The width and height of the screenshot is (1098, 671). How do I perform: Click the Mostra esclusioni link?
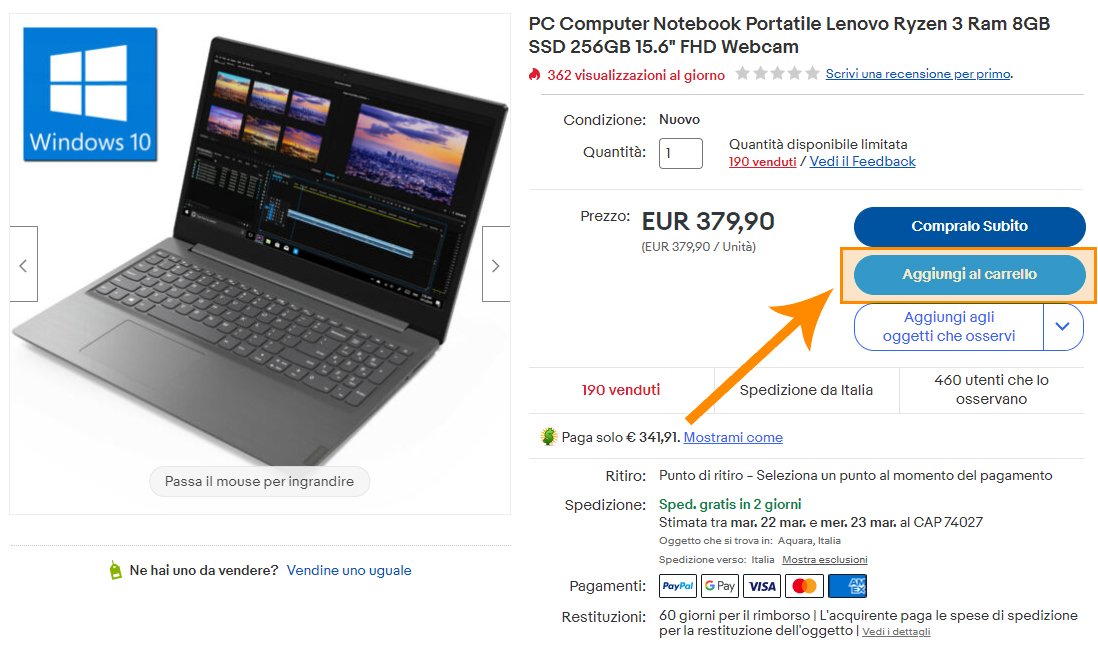[x=824, y=560]
